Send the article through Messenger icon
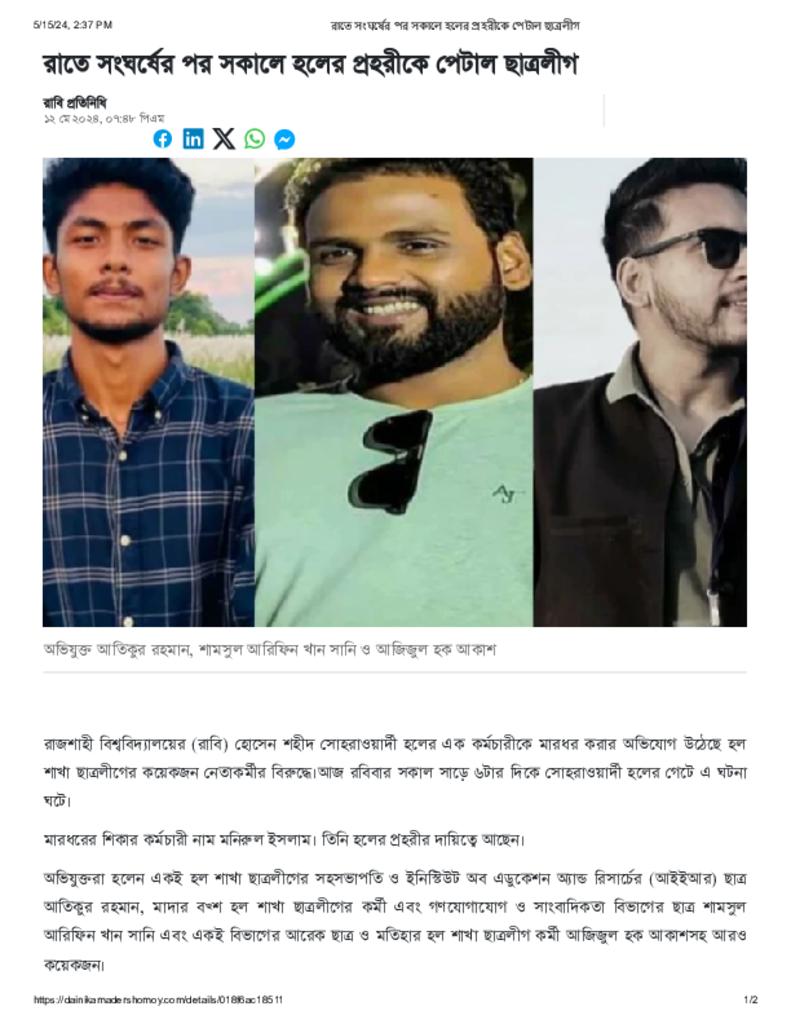 point(285,139)
